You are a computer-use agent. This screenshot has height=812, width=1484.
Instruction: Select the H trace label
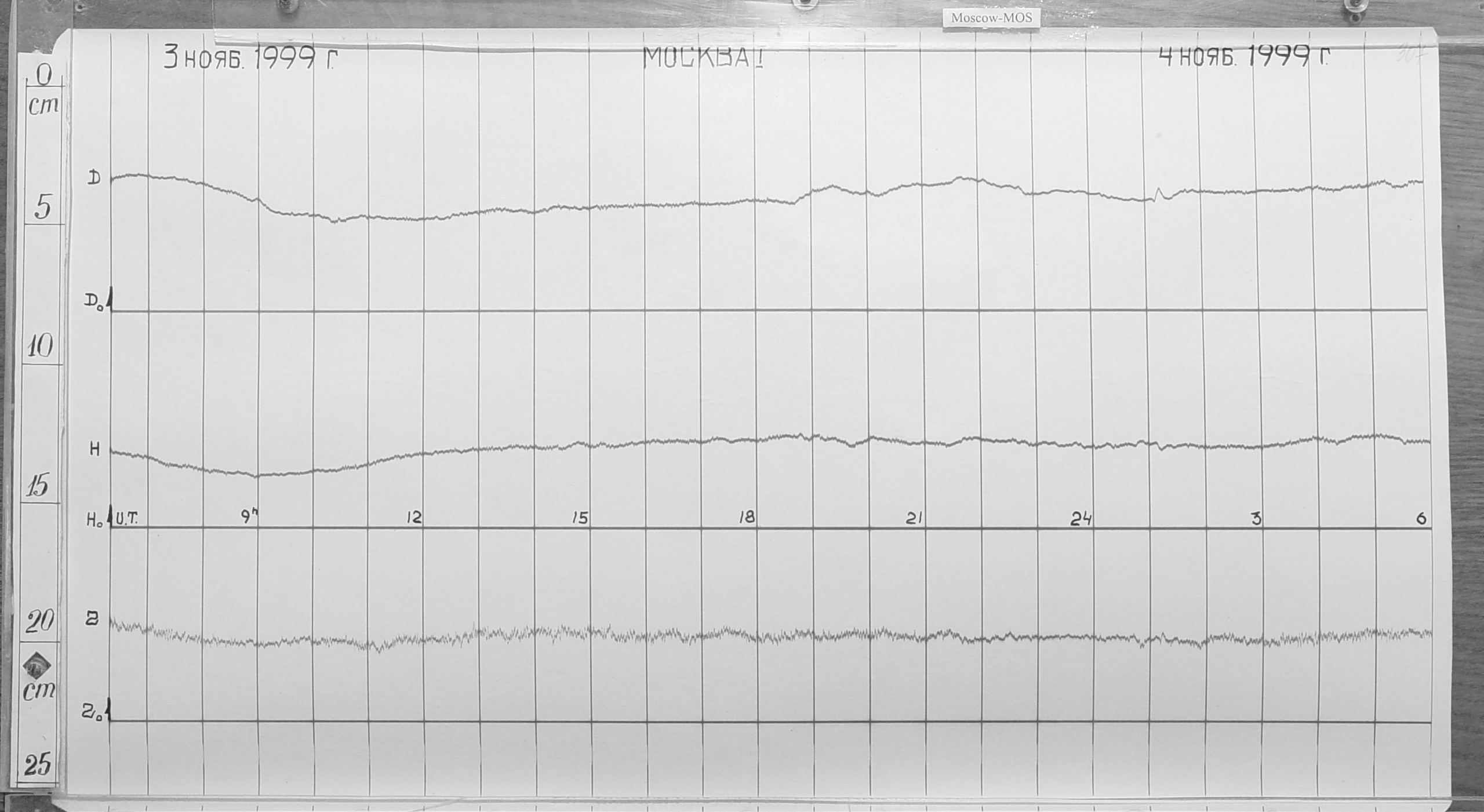pyautogui.click(x=94, y=449)
